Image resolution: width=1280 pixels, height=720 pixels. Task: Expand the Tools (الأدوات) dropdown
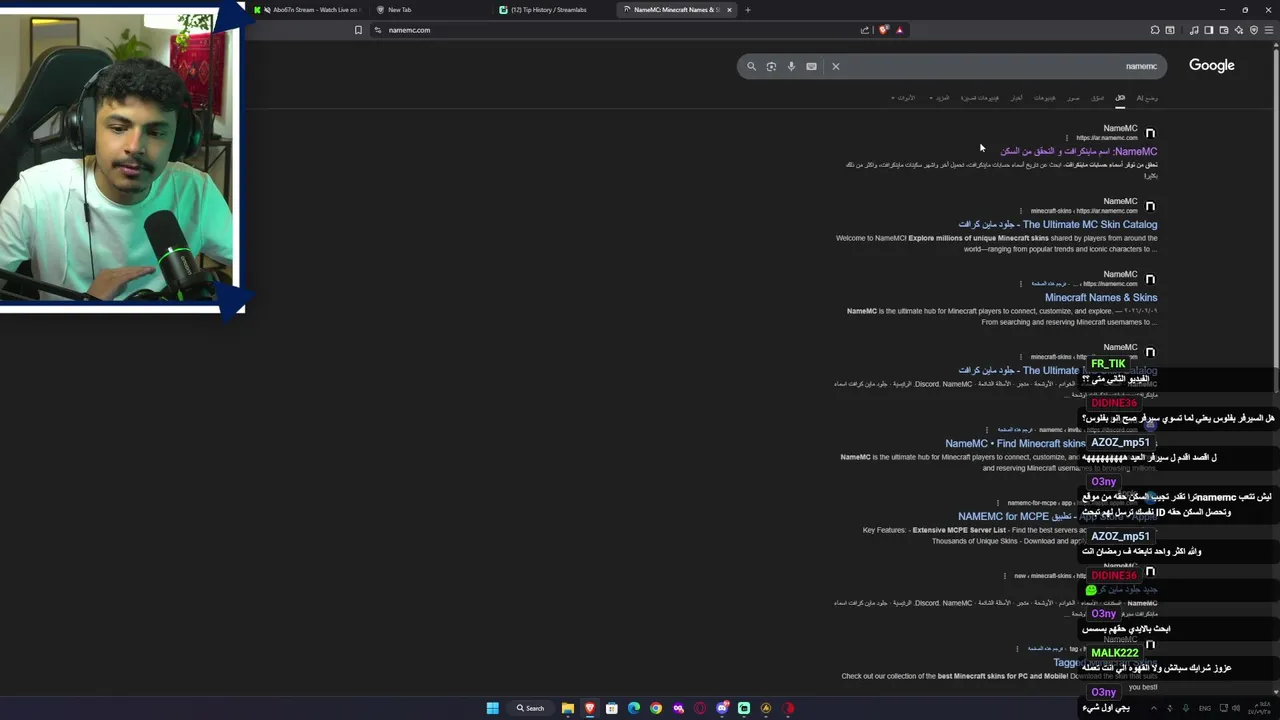coord(903,98)
